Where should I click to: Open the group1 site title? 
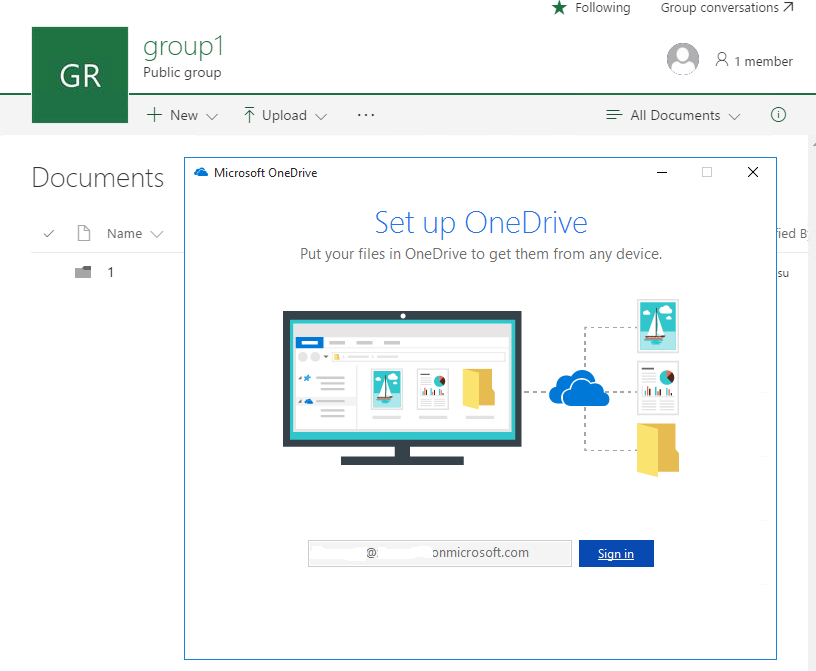(x=183, y=46)
